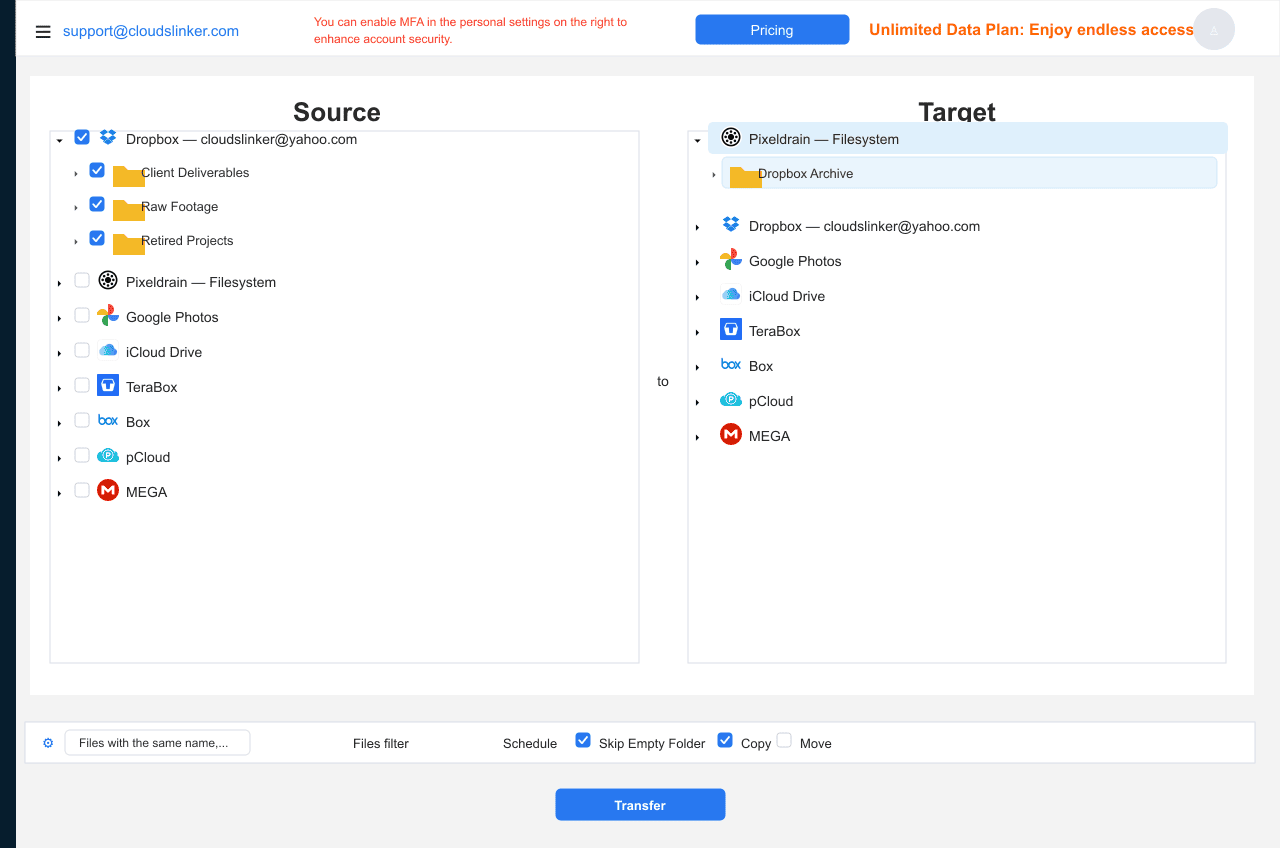Uncheck the Dropbox source account checkbox

[x=82, y=137]
